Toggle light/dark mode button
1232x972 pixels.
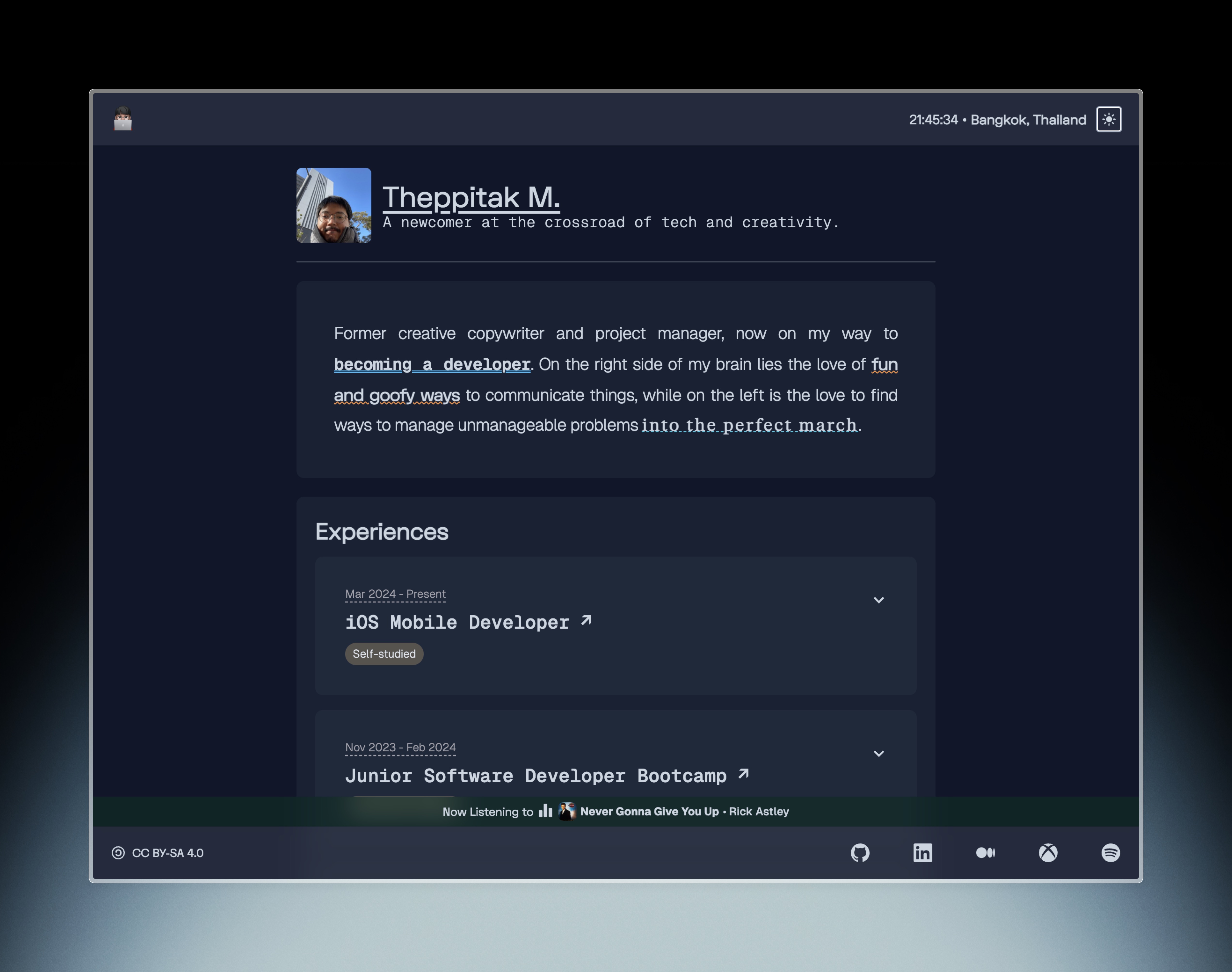(x=1109, y=119)
